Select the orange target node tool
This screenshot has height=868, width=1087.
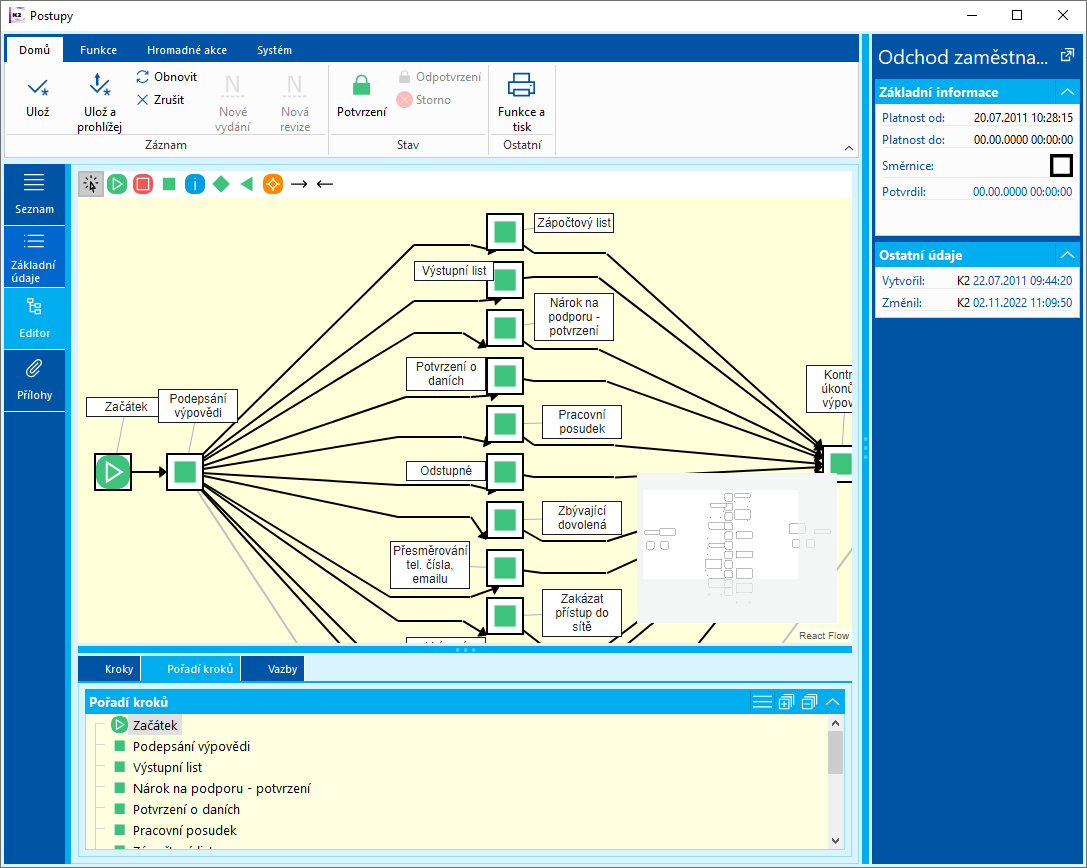pyautogui.click(x=273, y=184)
